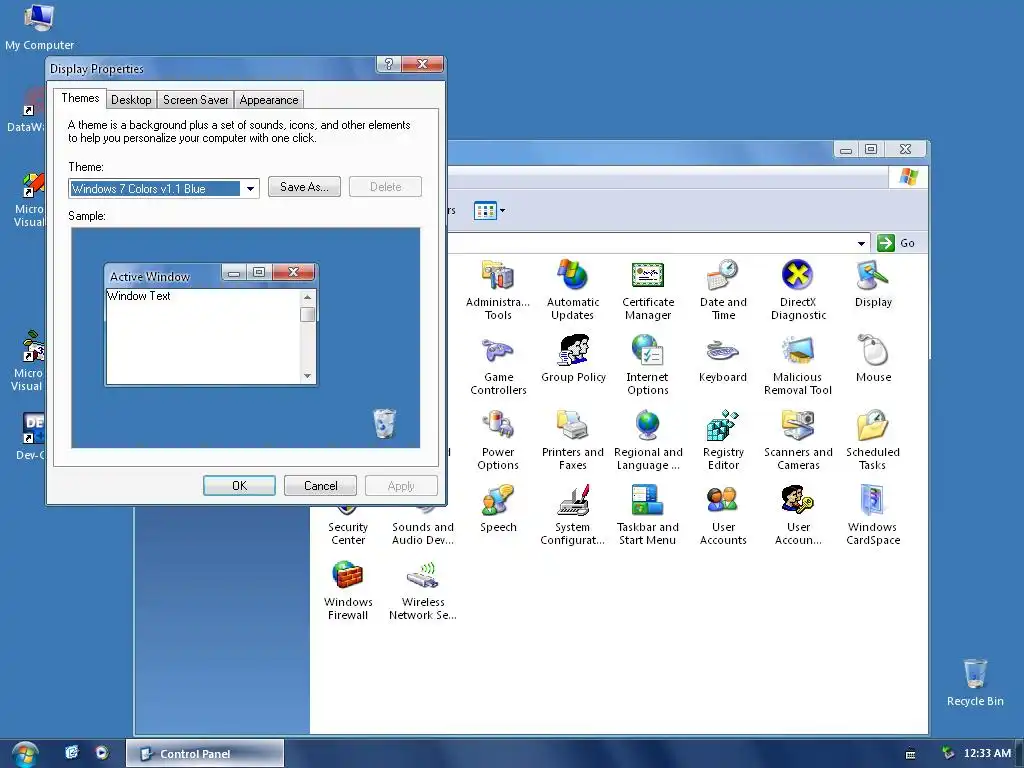Viewport: 1024px width, 768px height.
Task: Click sample preview scrollbar down arrow
Action: pos(308,376)
